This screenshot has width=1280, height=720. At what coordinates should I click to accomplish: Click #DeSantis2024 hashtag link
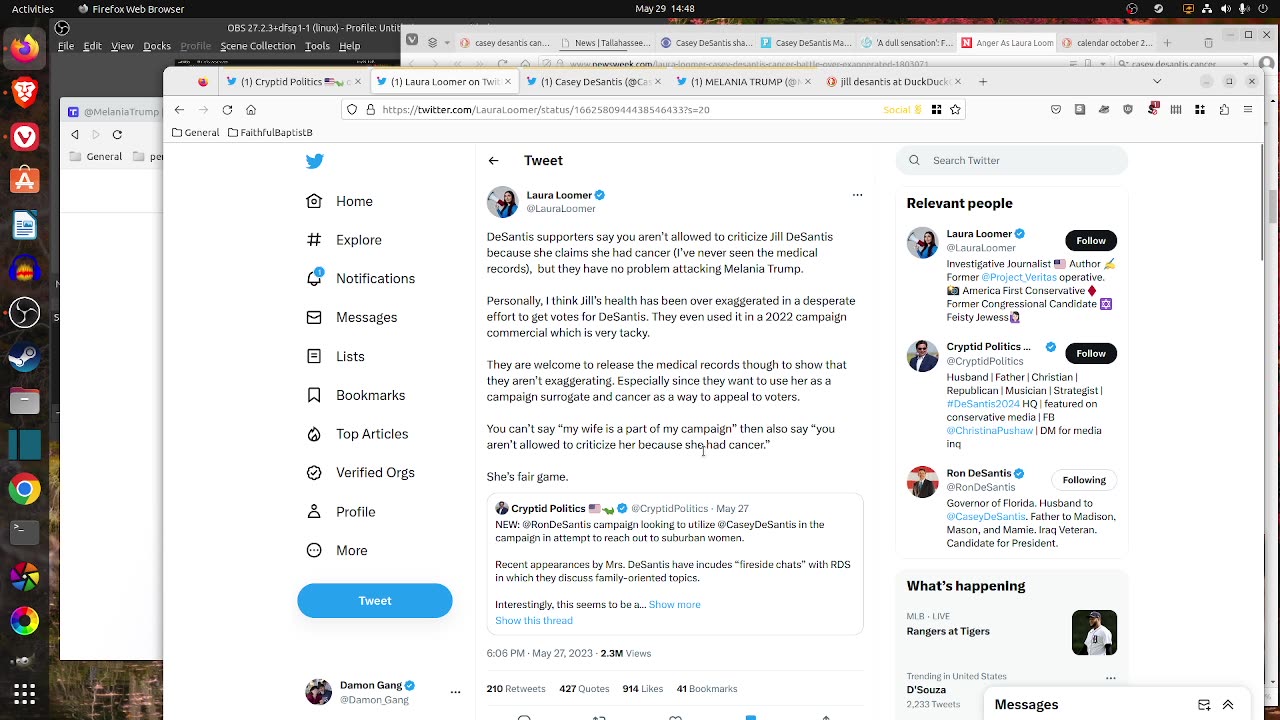(983, 404)
